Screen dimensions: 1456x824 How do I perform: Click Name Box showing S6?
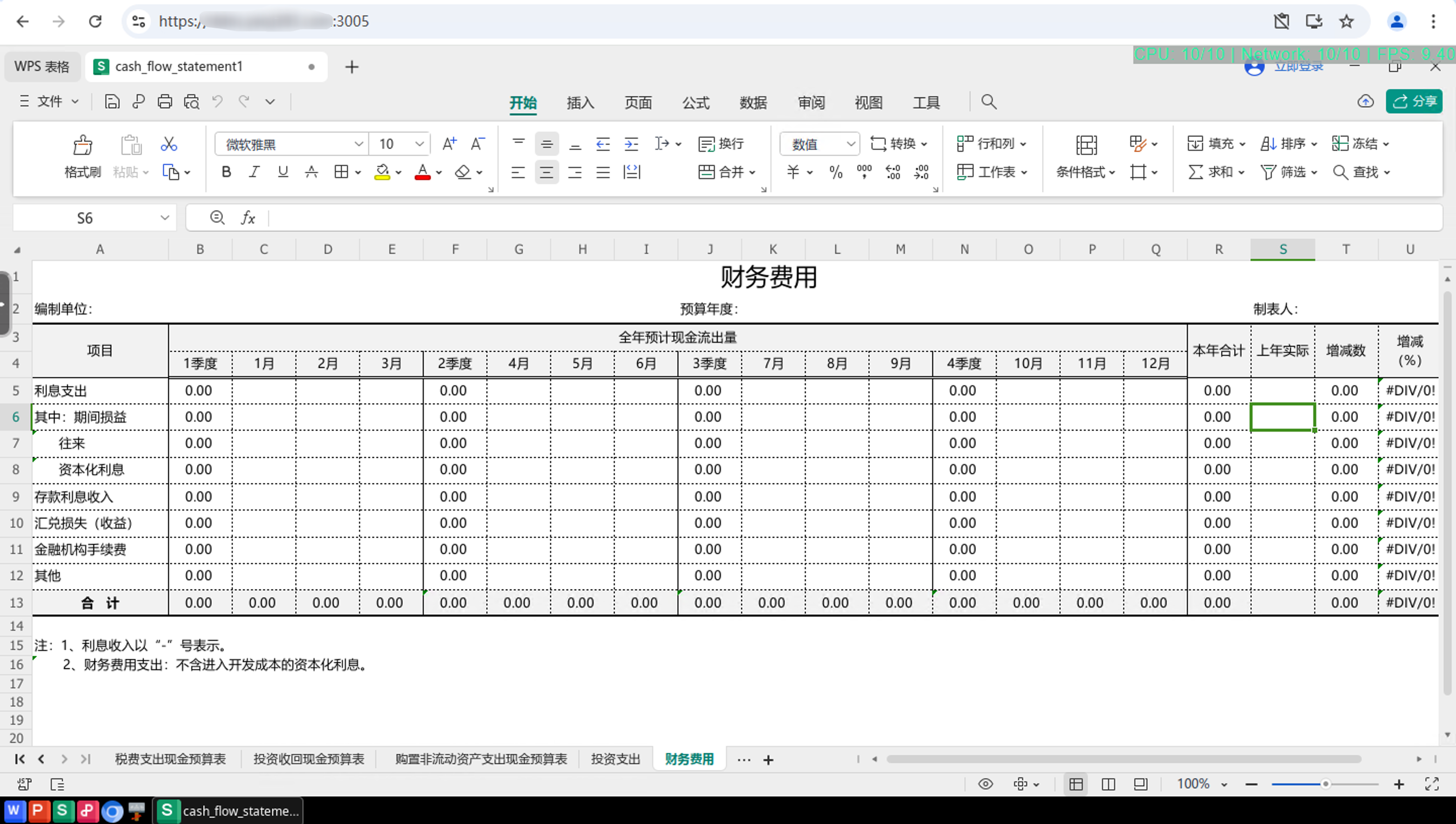(94, 218)
